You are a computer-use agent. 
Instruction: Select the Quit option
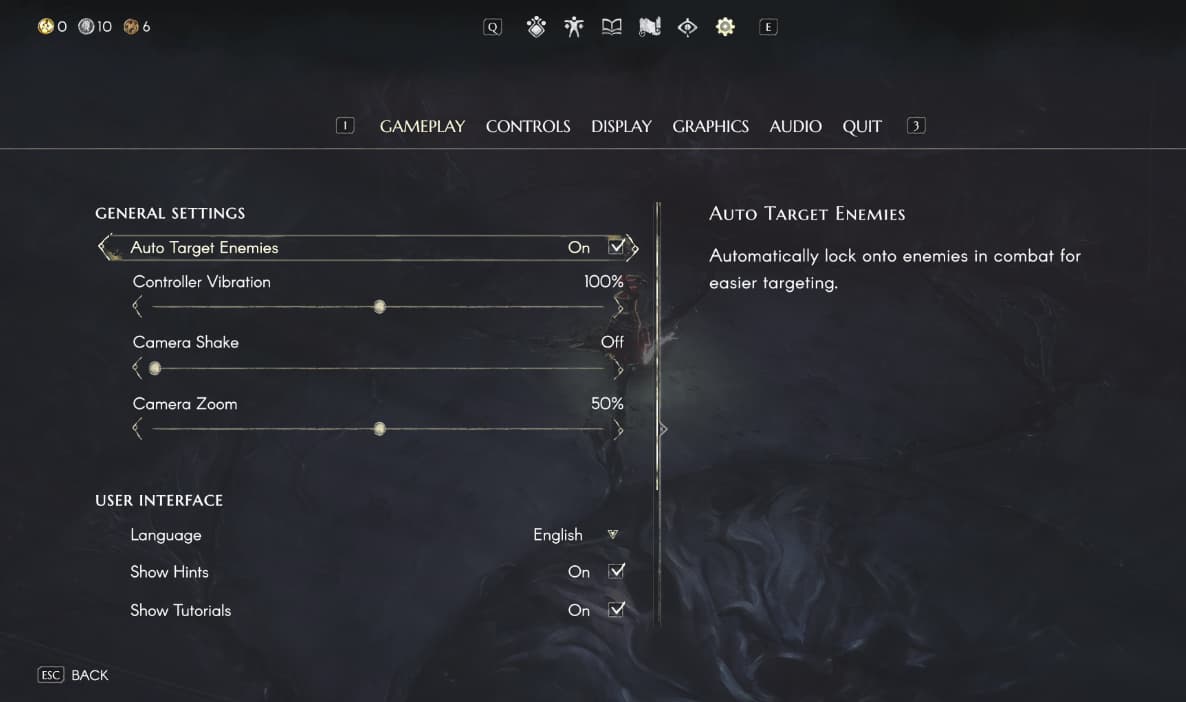tap(862, 126)
